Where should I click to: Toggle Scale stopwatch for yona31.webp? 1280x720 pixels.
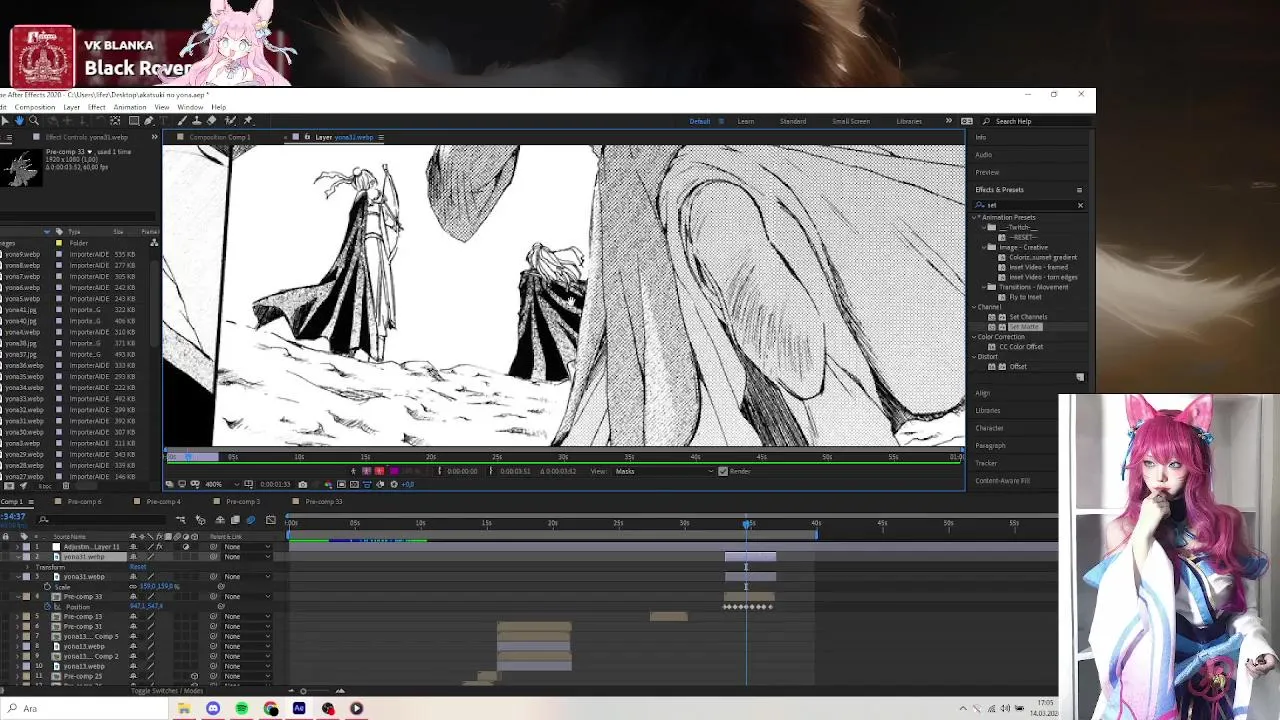(x=47, y=586)
